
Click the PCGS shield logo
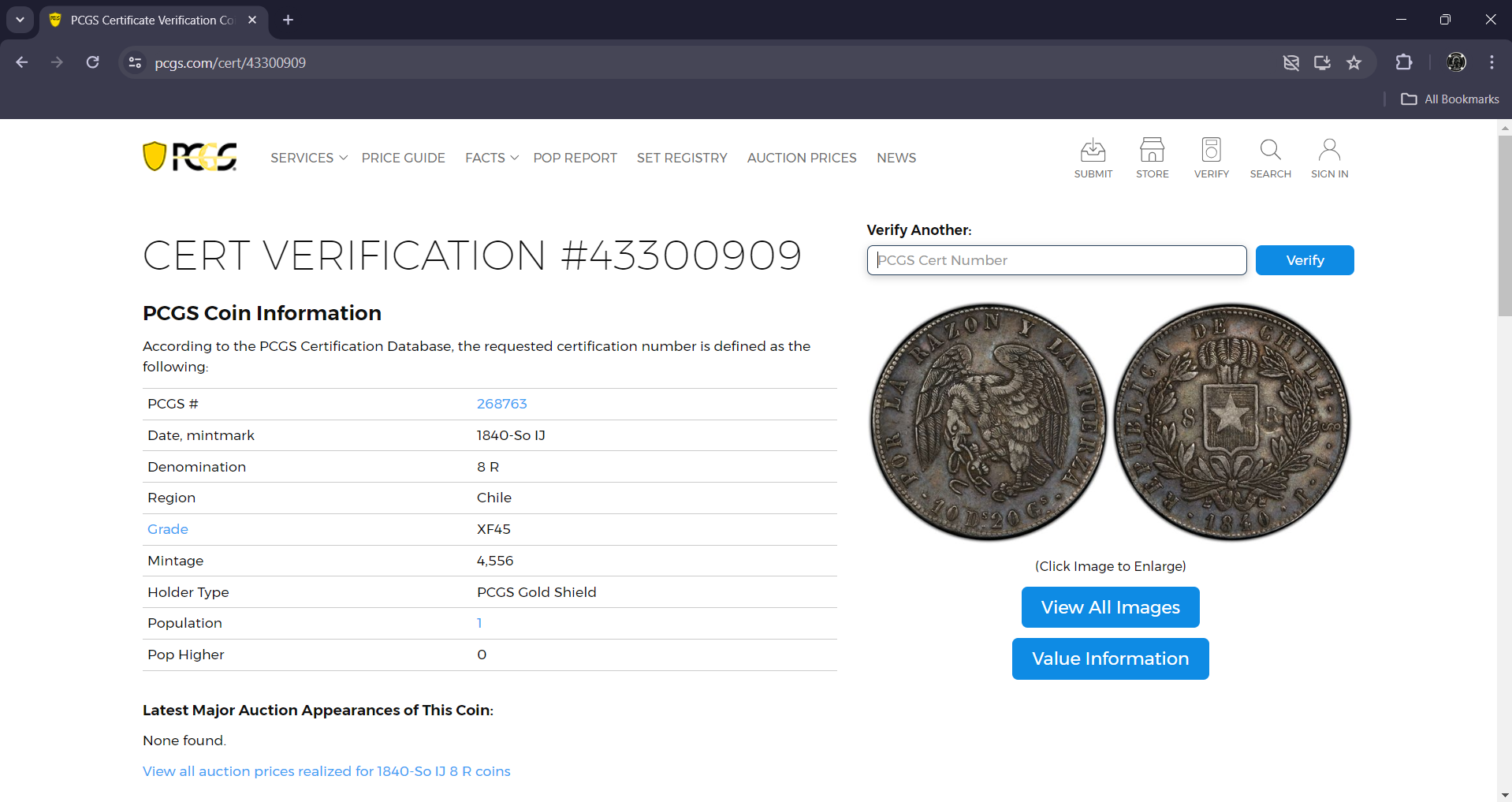tap(190, 157)
